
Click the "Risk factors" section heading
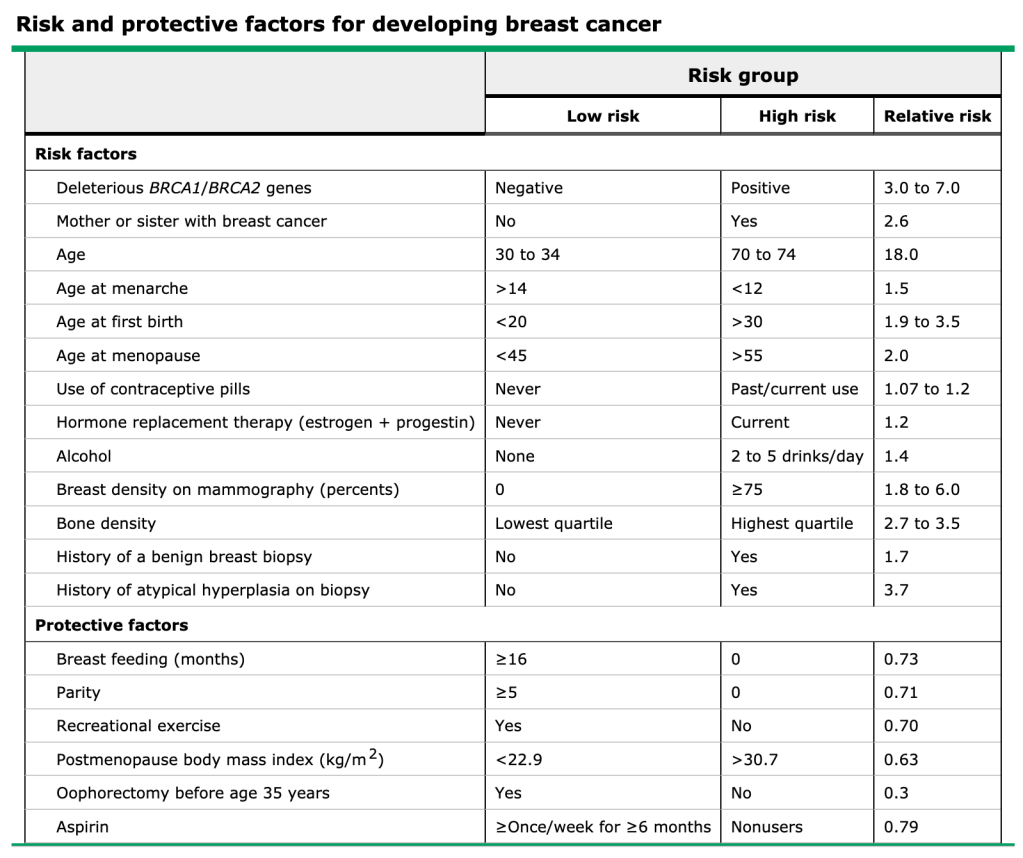pyautogui.click(x=86, y=154)
